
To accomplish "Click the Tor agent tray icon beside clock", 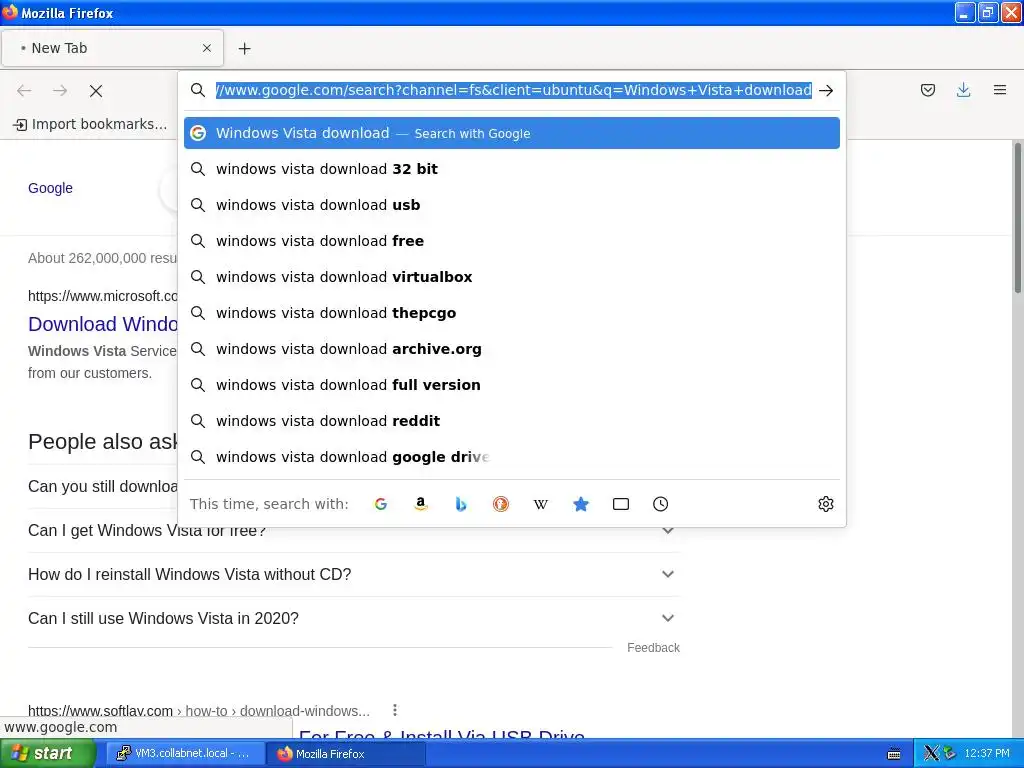I will 950,754.
